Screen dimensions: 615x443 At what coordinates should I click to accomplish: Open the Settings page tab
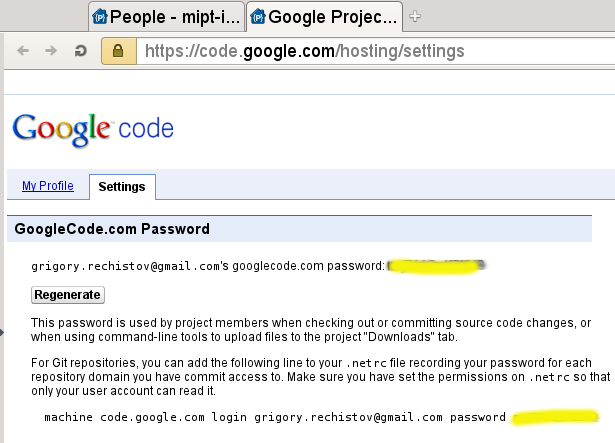point(122,187)
